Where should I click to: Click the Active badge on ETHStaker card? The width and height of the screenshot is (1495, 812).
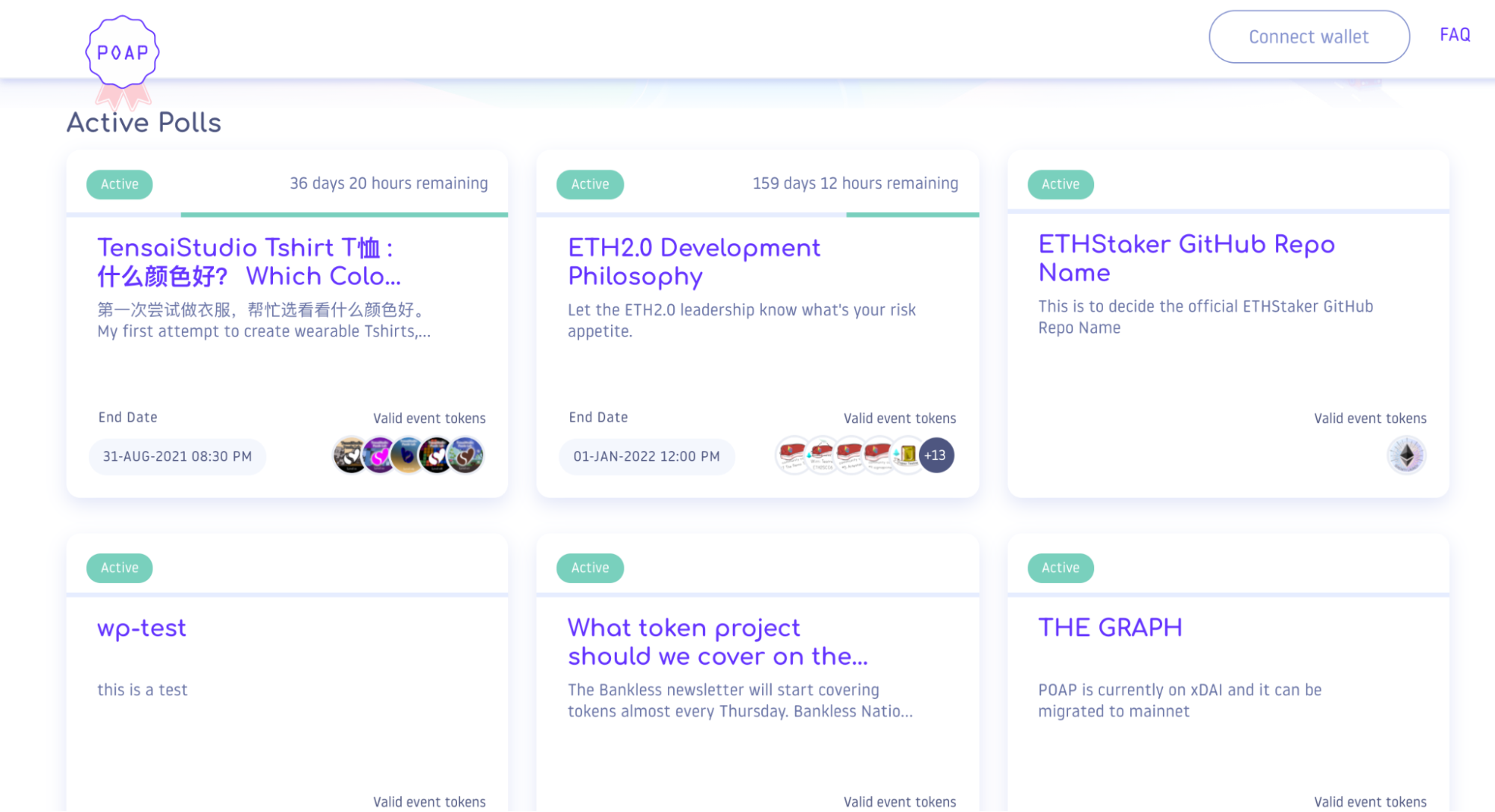pyautogui.click(x=1060, y=184)
